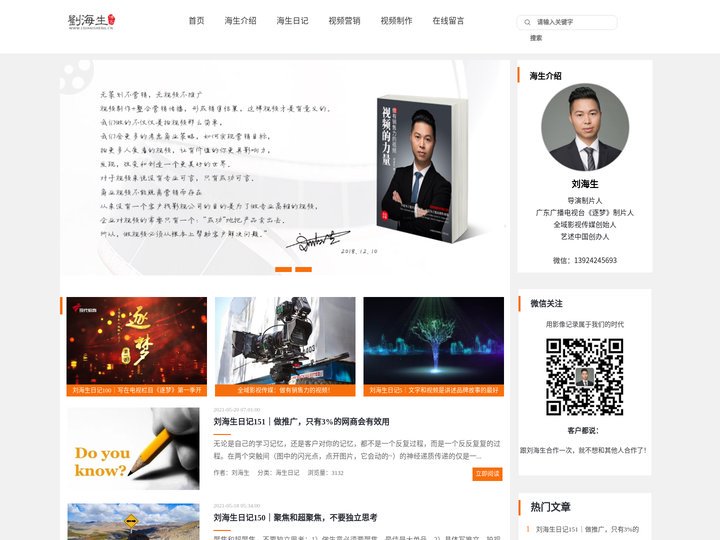
Task: Click the 用影像记录属于我们的时代 text
Action: (585, 324)
